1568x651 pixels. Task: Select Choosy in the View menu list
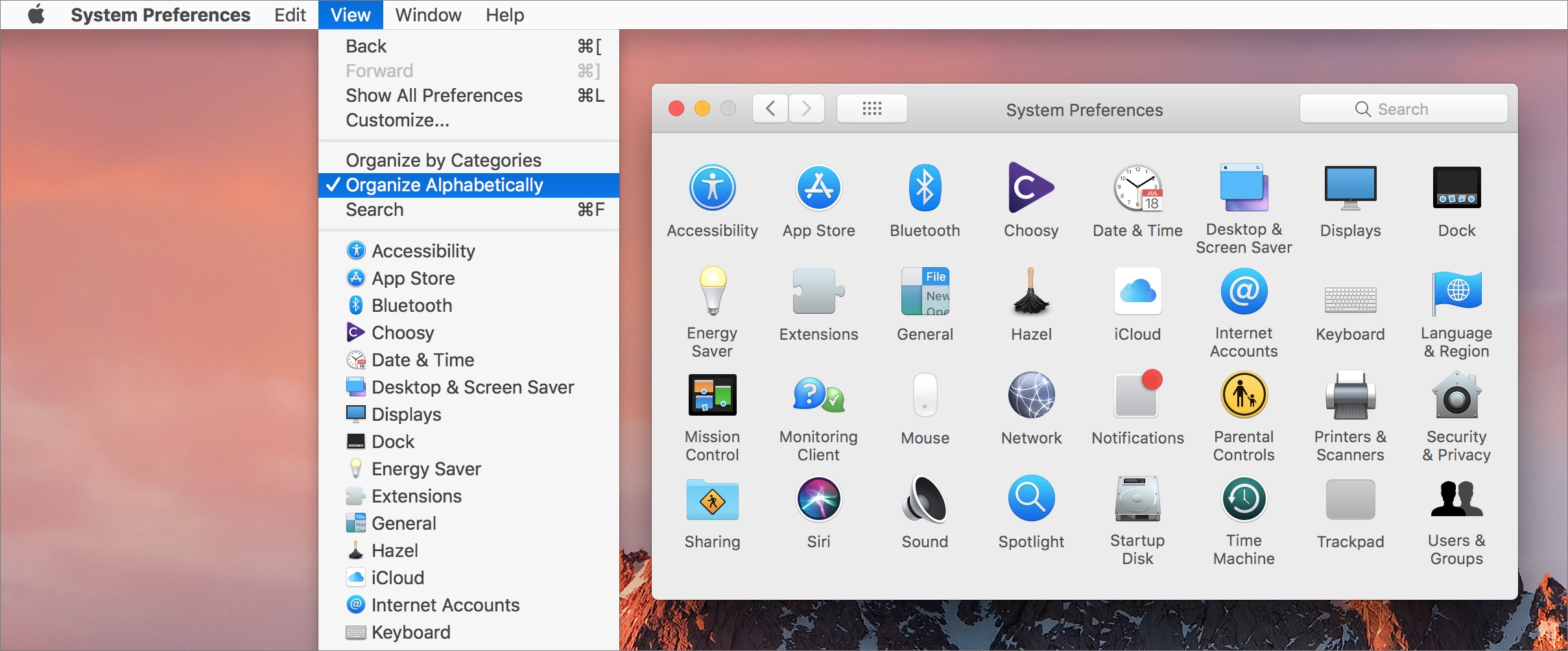coord(469,333)
